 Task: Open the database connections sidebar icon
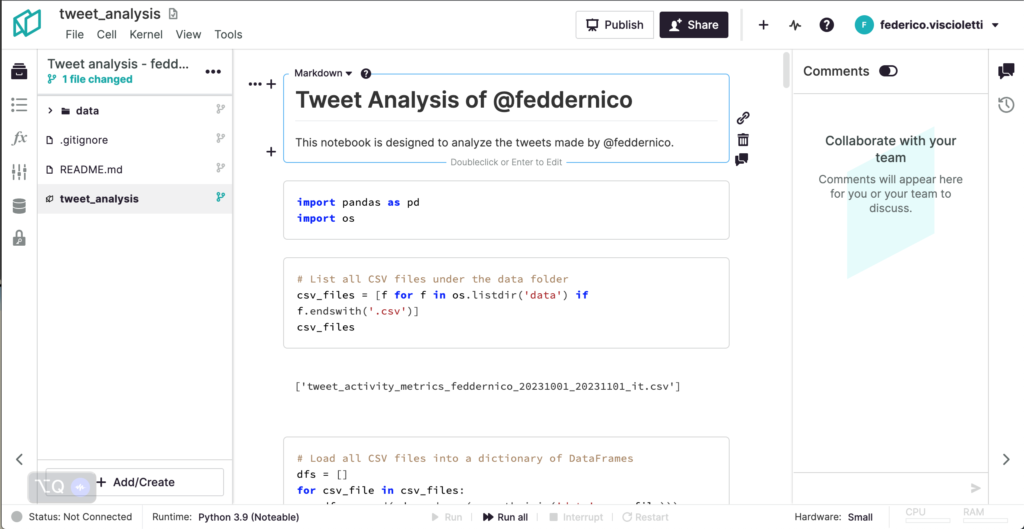(x=18, y=206)
